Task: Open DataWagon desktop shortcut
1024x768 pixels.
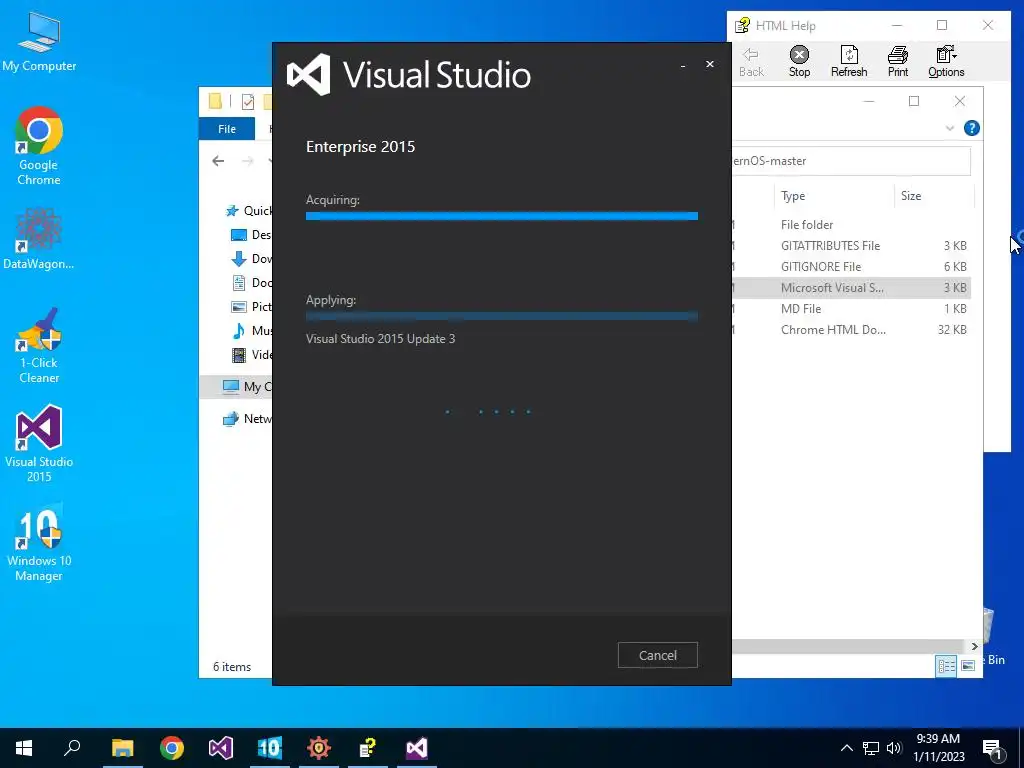Action: pyautogui.click(x=39, y=239)
